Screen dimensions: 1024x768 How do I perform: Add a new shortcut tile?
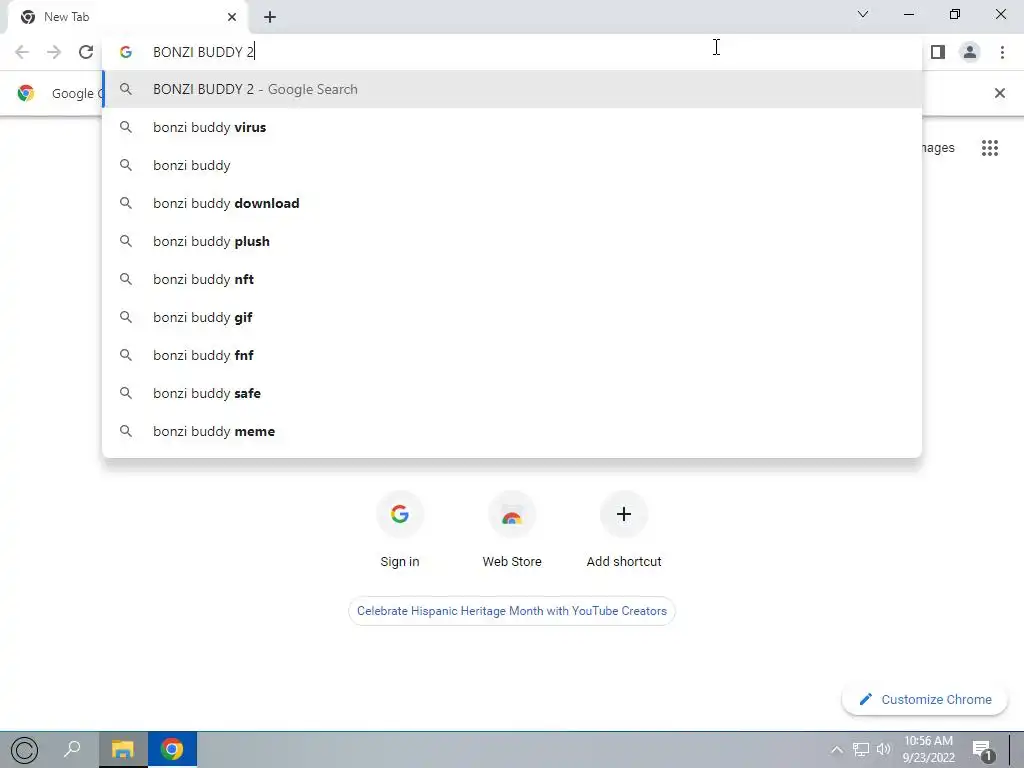point(624,530)
